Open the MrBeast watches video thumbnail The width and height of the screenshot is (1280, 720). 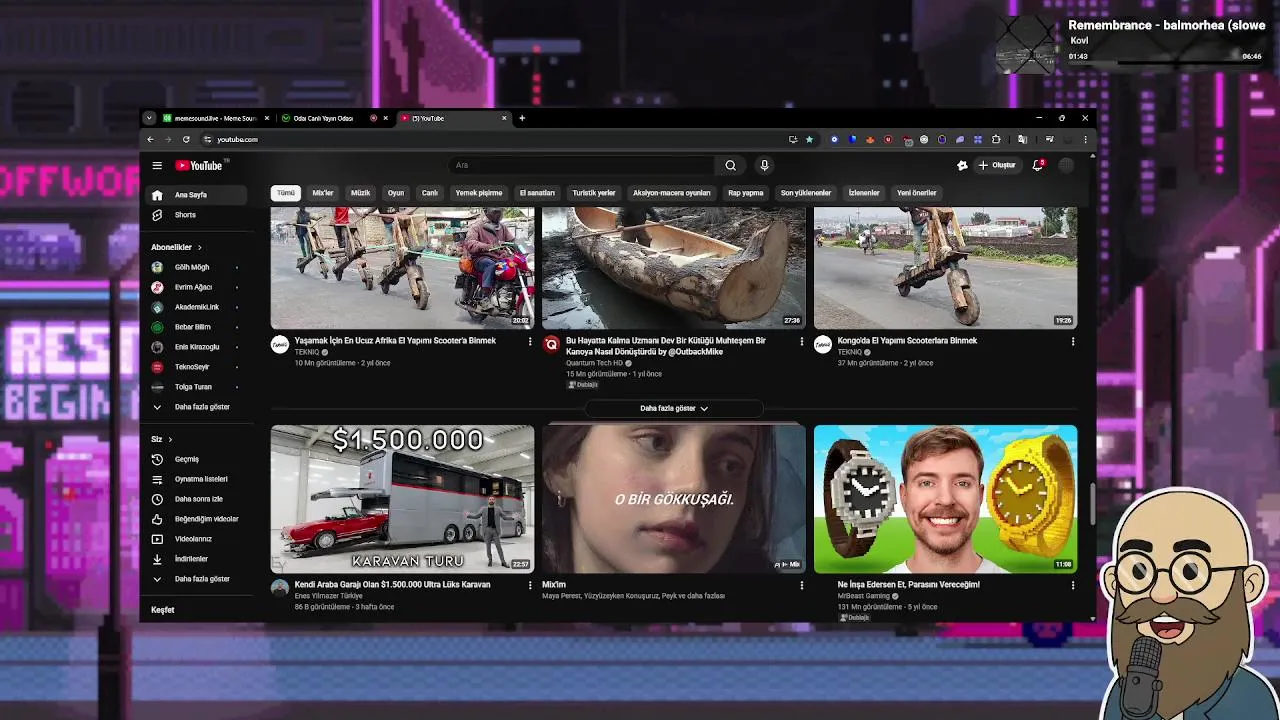pyautogui.click(x=945, y=499)
